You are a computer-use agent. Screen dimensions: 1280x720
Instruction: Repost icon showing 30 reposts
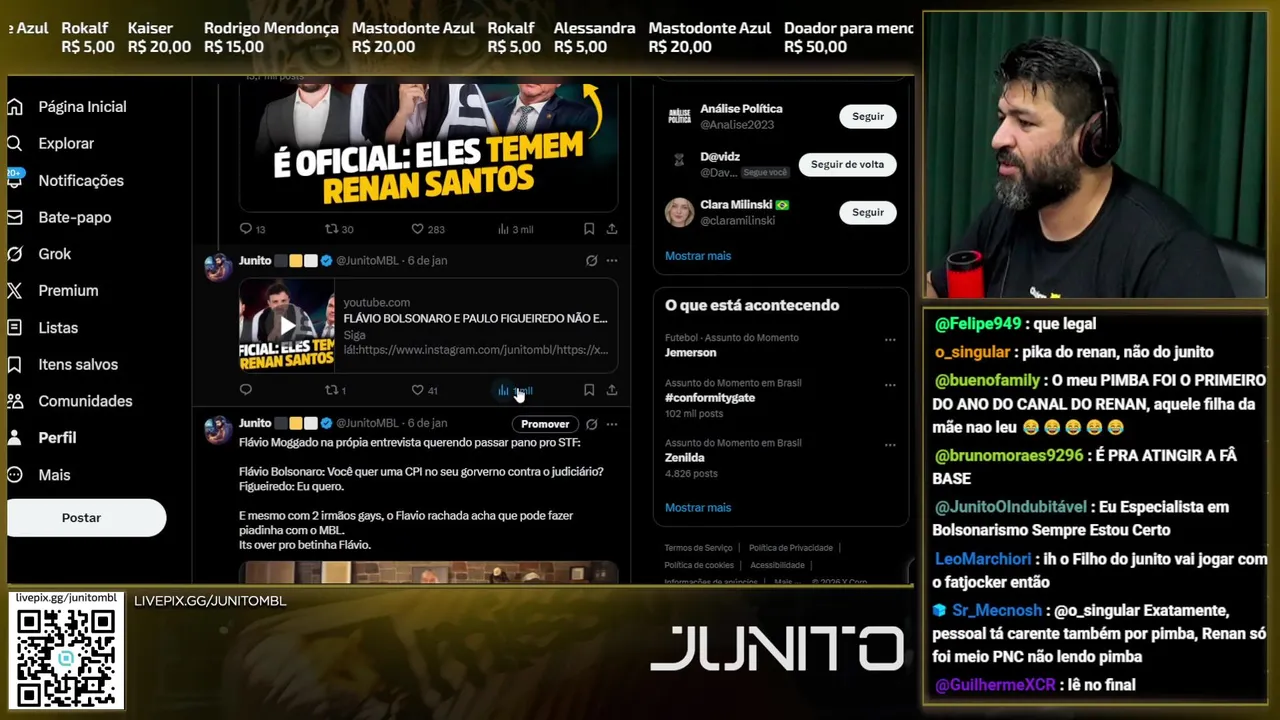coord(332,229)
